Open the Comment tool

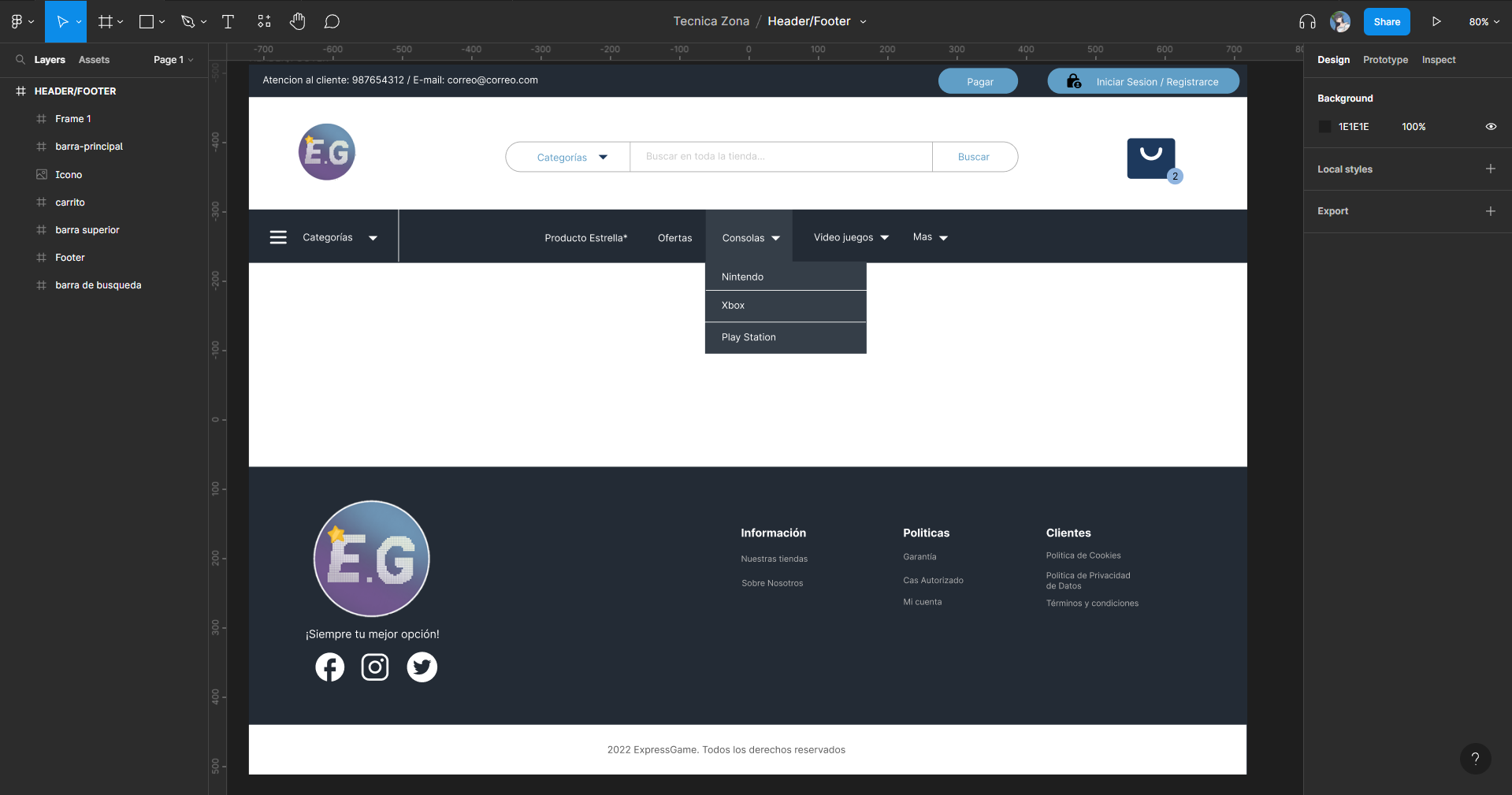tap(332, 21)
